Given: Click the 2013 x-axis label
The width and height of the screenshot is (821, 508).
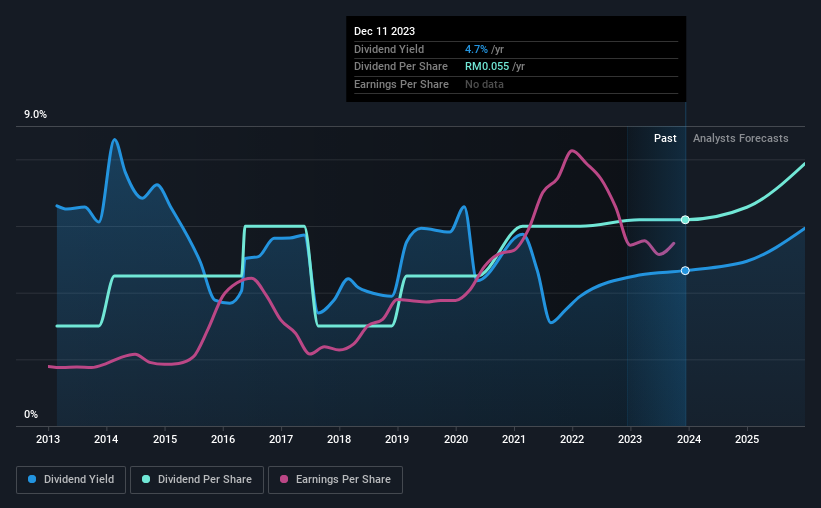Looking at the screenshot, I should (48, 439).
